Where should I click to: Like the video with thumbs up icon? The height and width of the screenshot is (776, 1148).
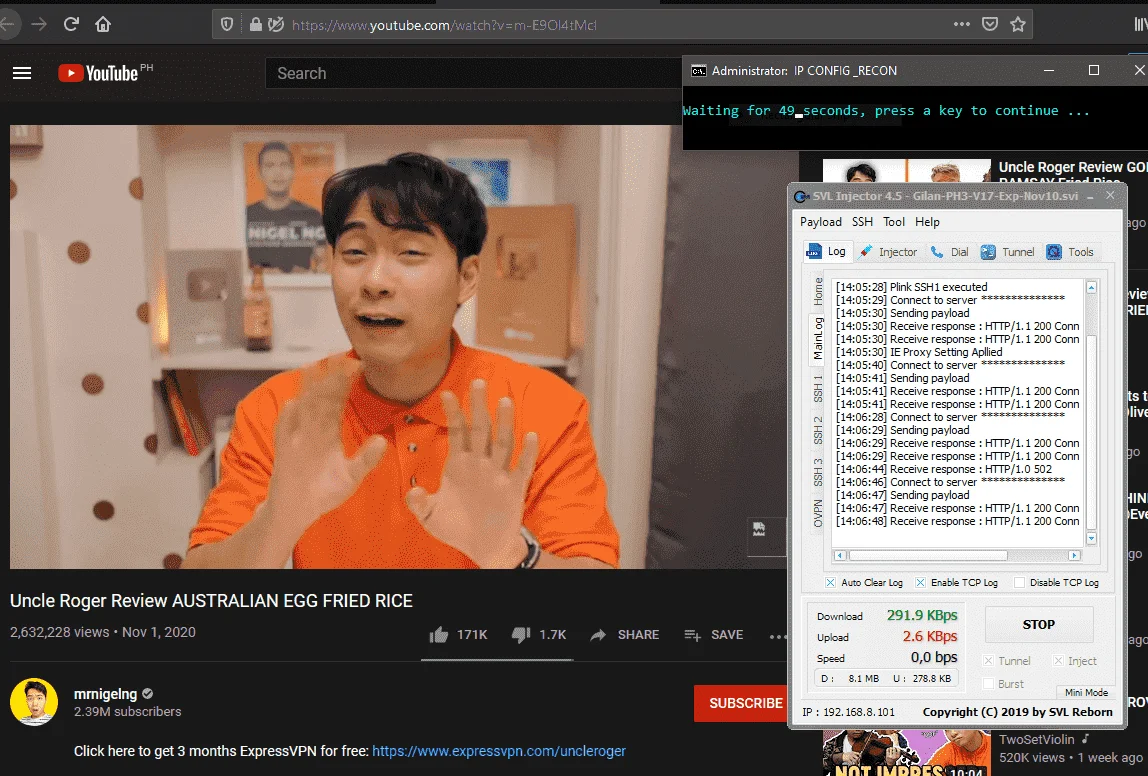pyautogui.click(x=439, y=635)
